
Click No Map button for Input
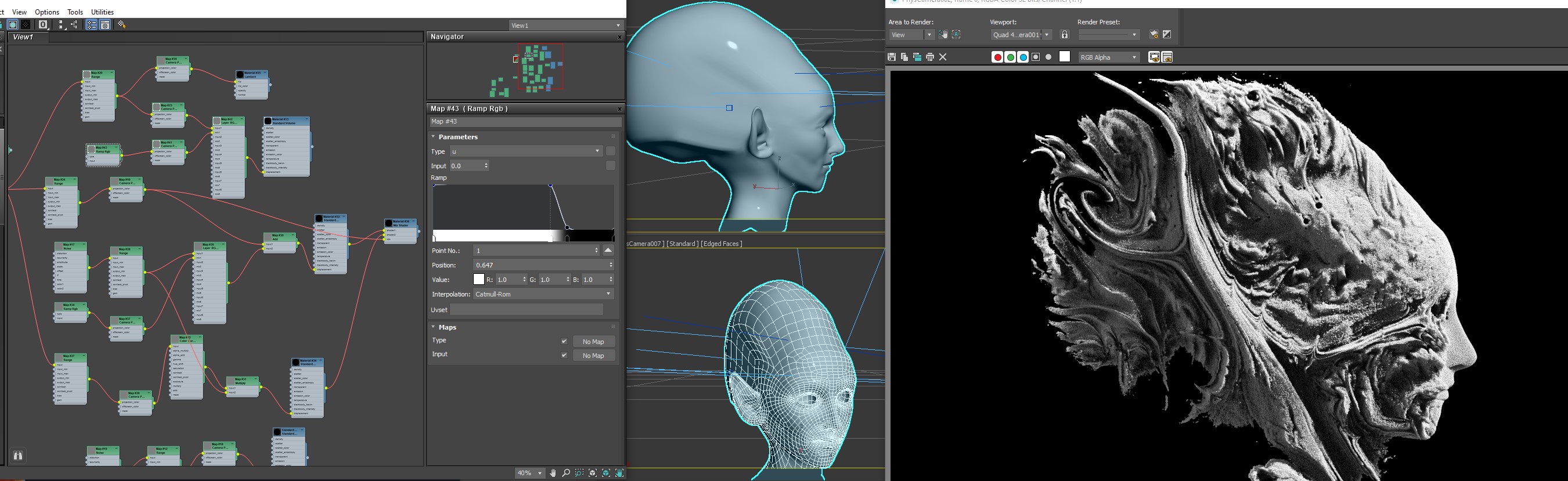point(593,356)
